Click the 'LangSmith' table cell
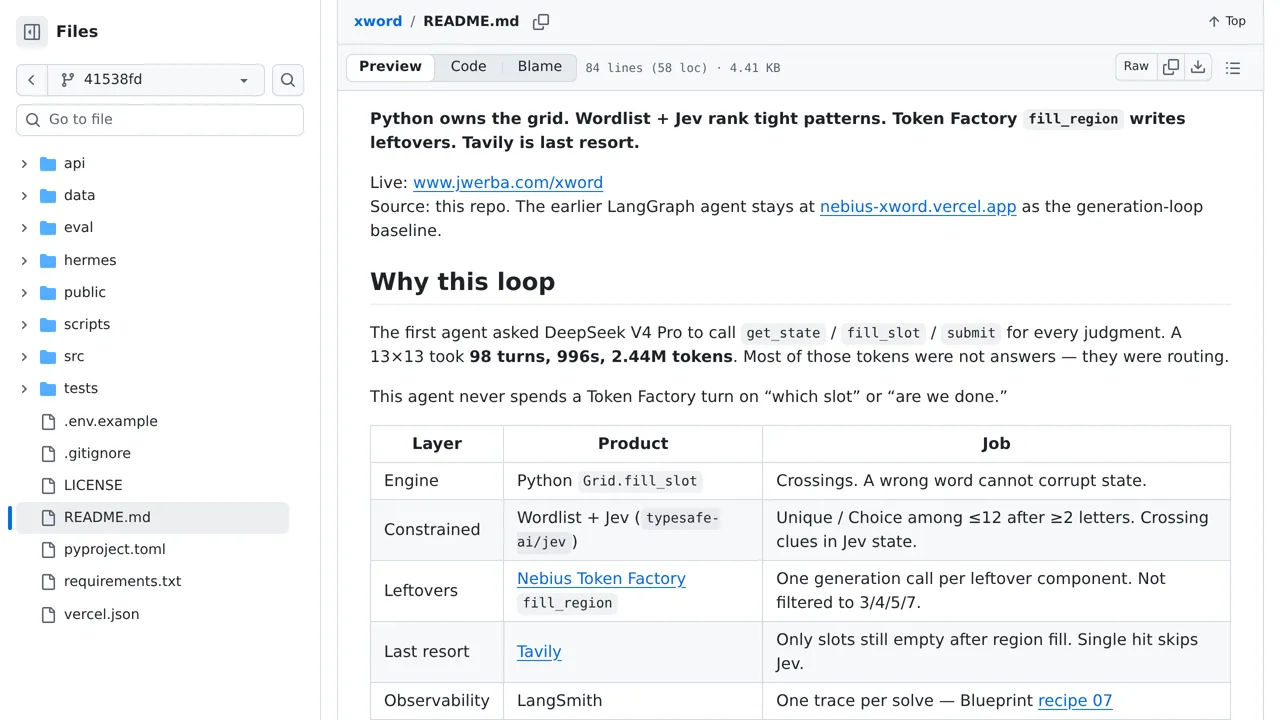This screenshot has width=1280, height=720. 633,700
